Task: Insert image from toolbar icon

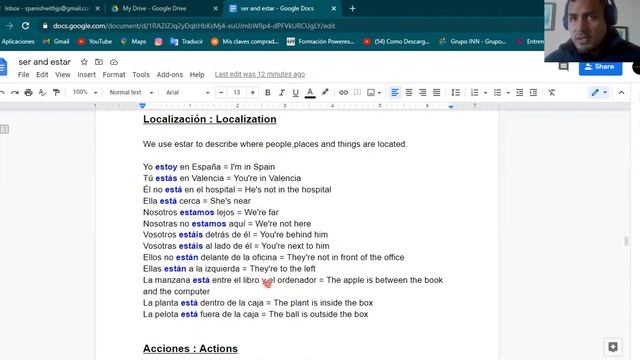Action: pos(371,93)
